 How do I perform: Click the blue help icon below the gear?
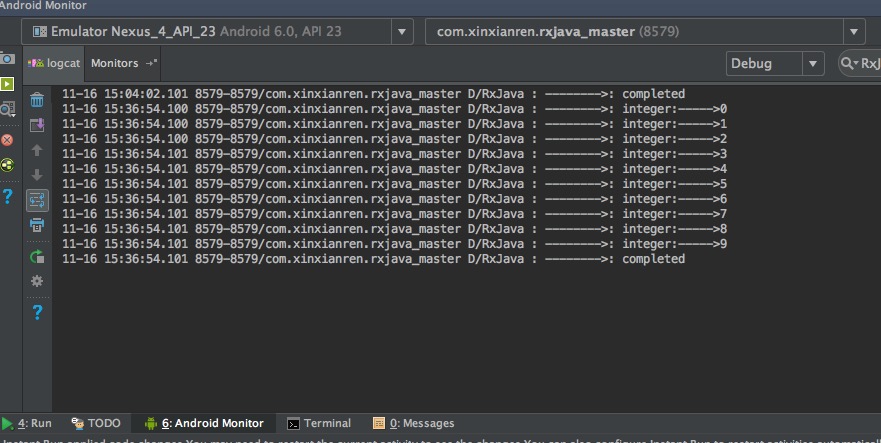point(37,312)
